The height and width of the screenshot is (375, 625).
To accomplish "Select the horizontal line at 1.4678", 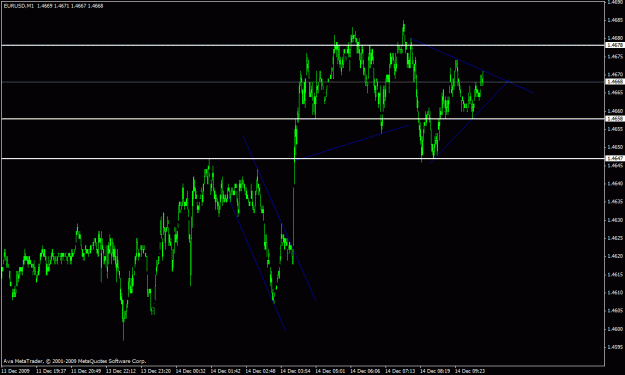I will [x=303, y=45].
